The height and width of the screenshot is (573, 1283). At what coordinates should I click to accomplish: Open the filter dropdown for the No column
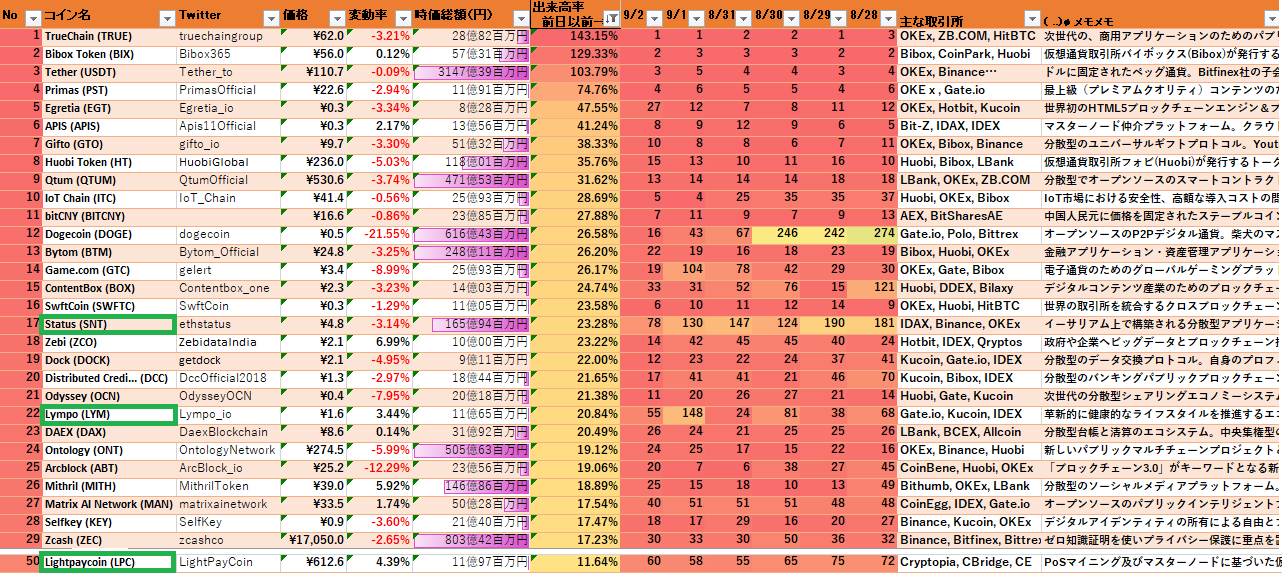(32, 18)
